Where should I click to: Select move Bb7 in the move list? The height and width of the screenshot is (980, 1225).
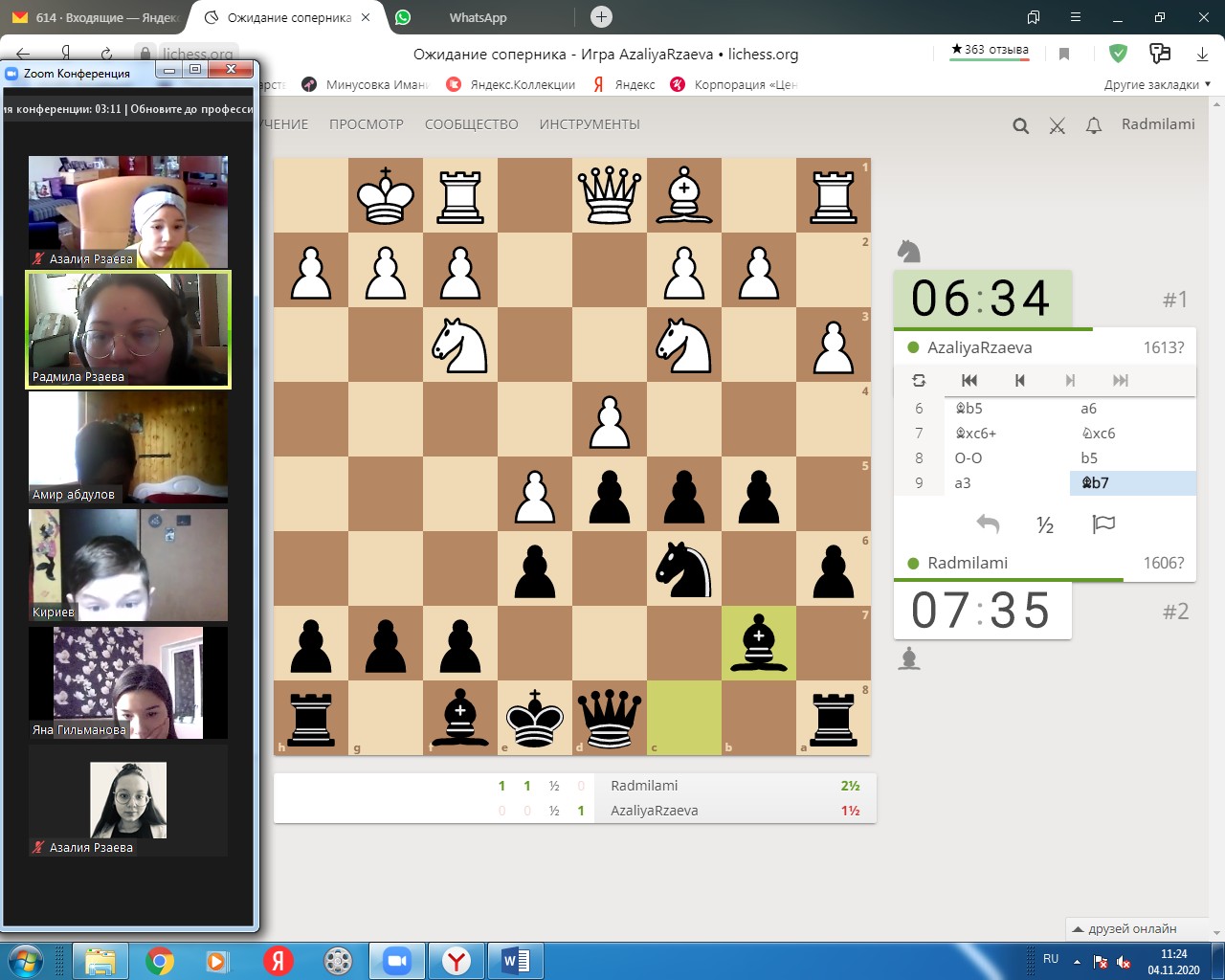pos(1095,483)
